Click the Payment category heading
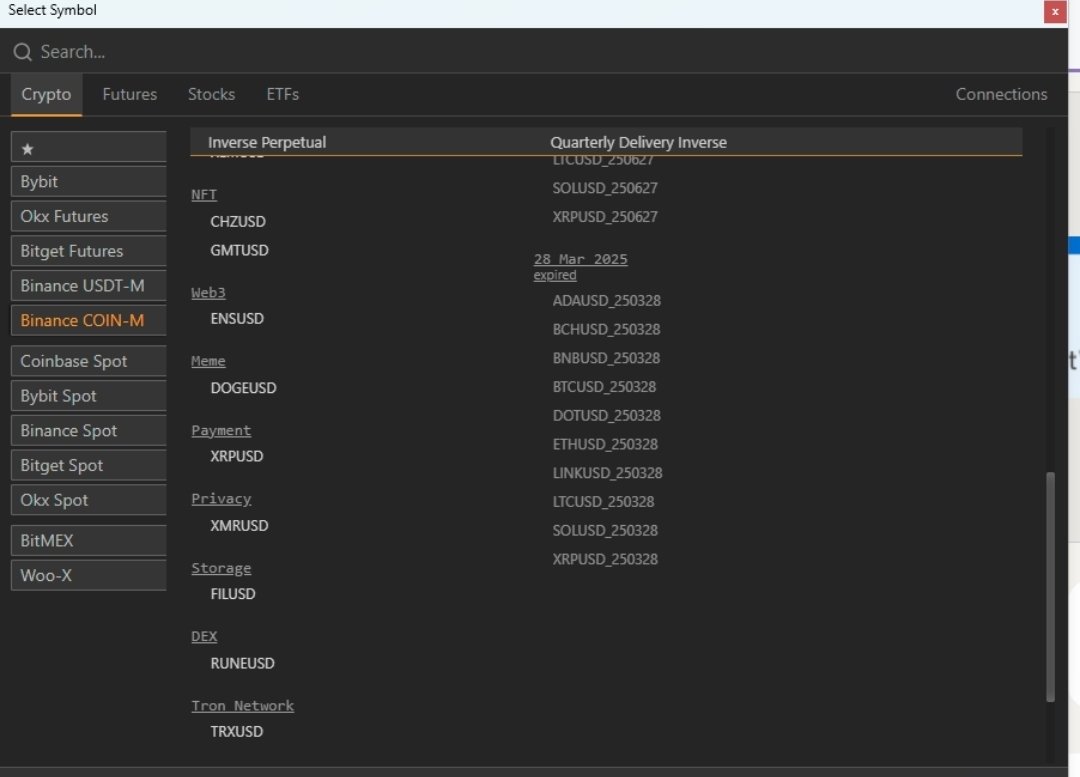1080x777 pixels. [x=221, y=431]
